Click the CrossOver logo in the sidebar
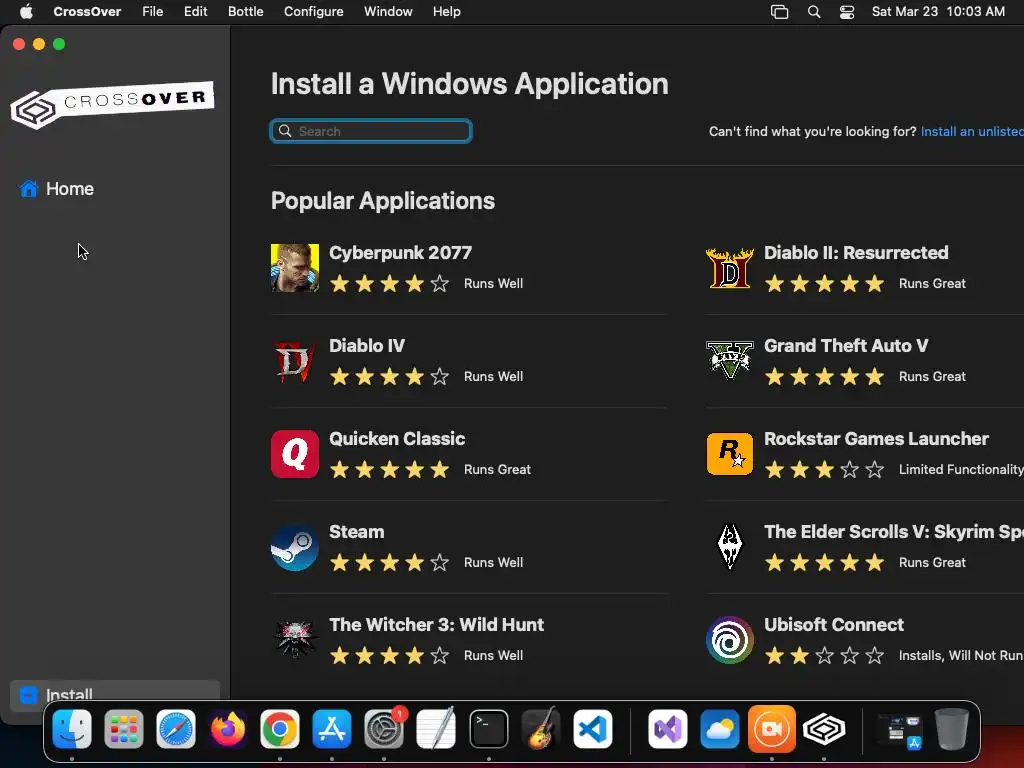 point(112,104)
